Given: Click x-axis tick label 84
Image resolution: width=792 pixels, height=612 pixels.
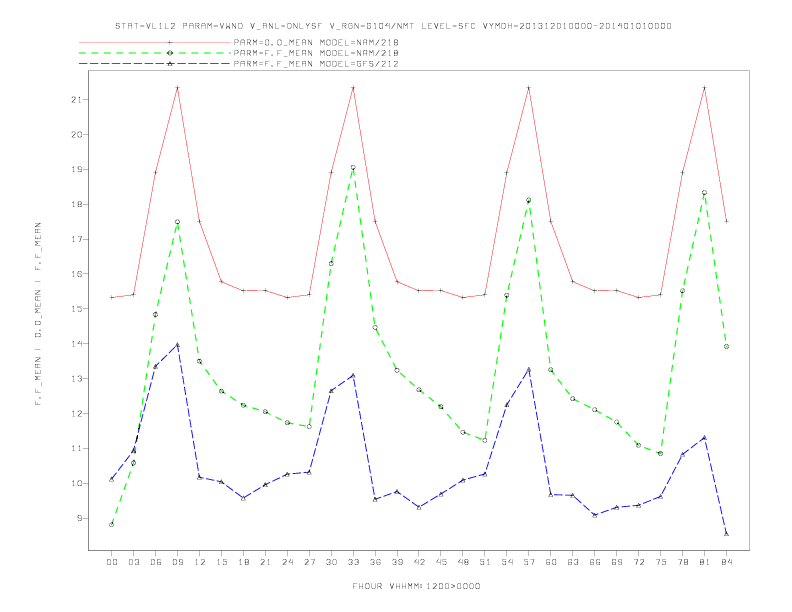Looking at the screenshot, I should coord(726,562).
